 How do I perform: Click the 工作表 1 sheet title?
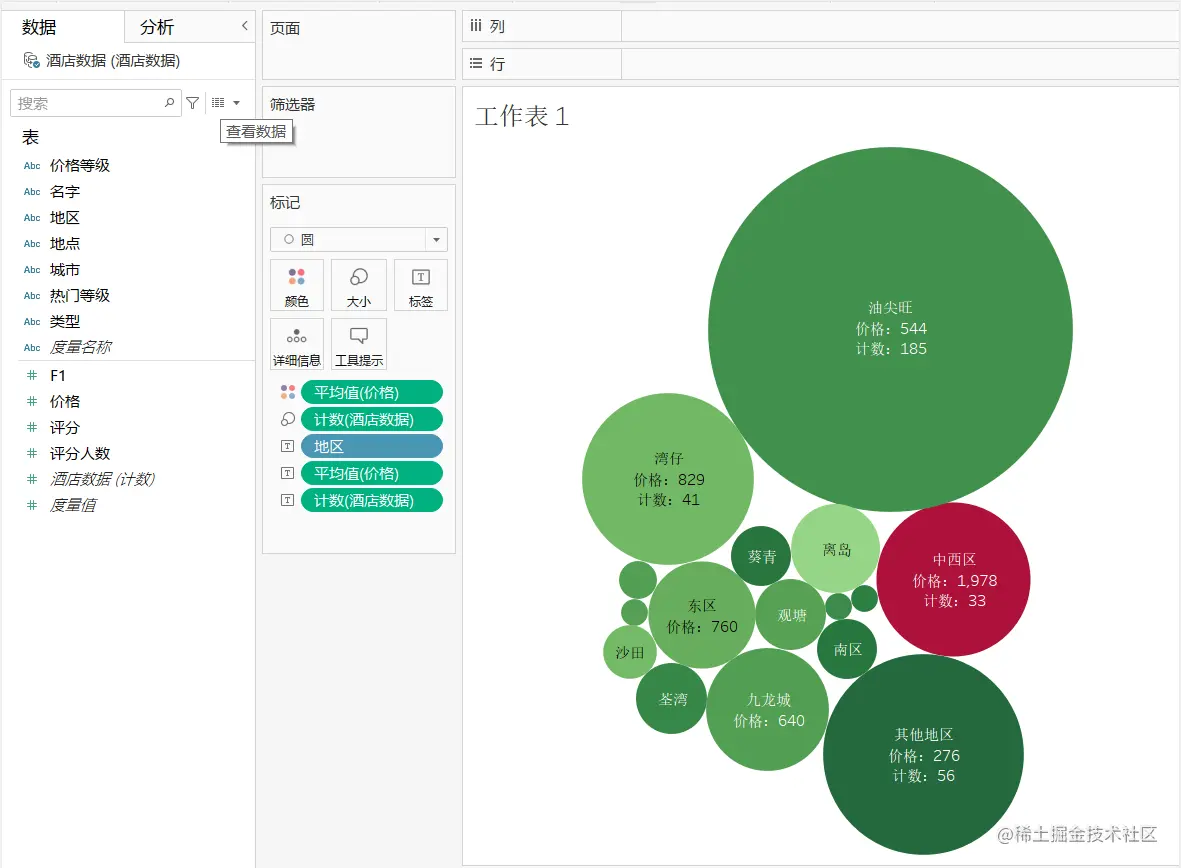click(522, 116)
